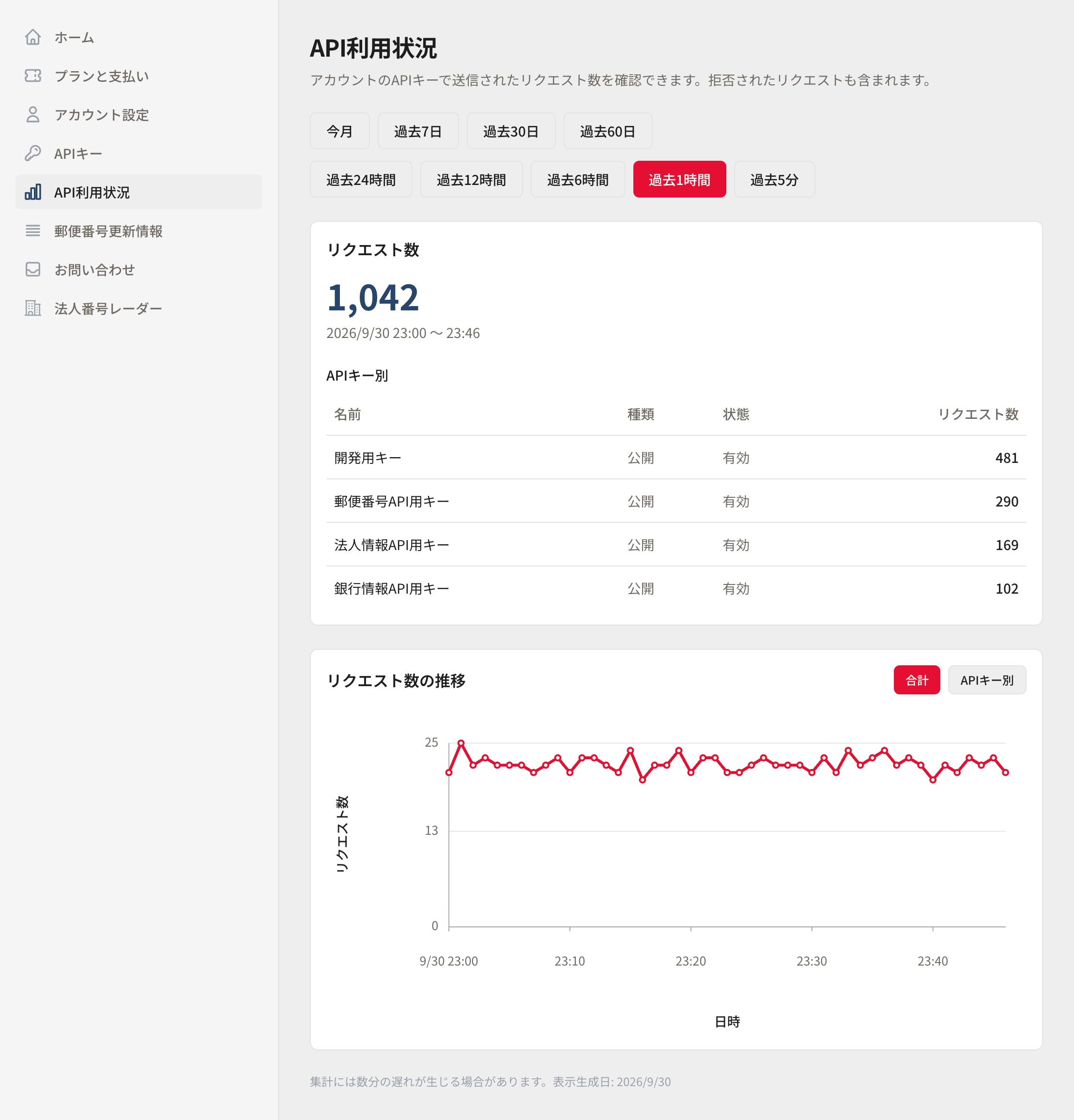Open アカウント設定 in the sidebar
Image resolution: width=1074 pixels, height=1120 pixels.
click(x=139, y=115)
